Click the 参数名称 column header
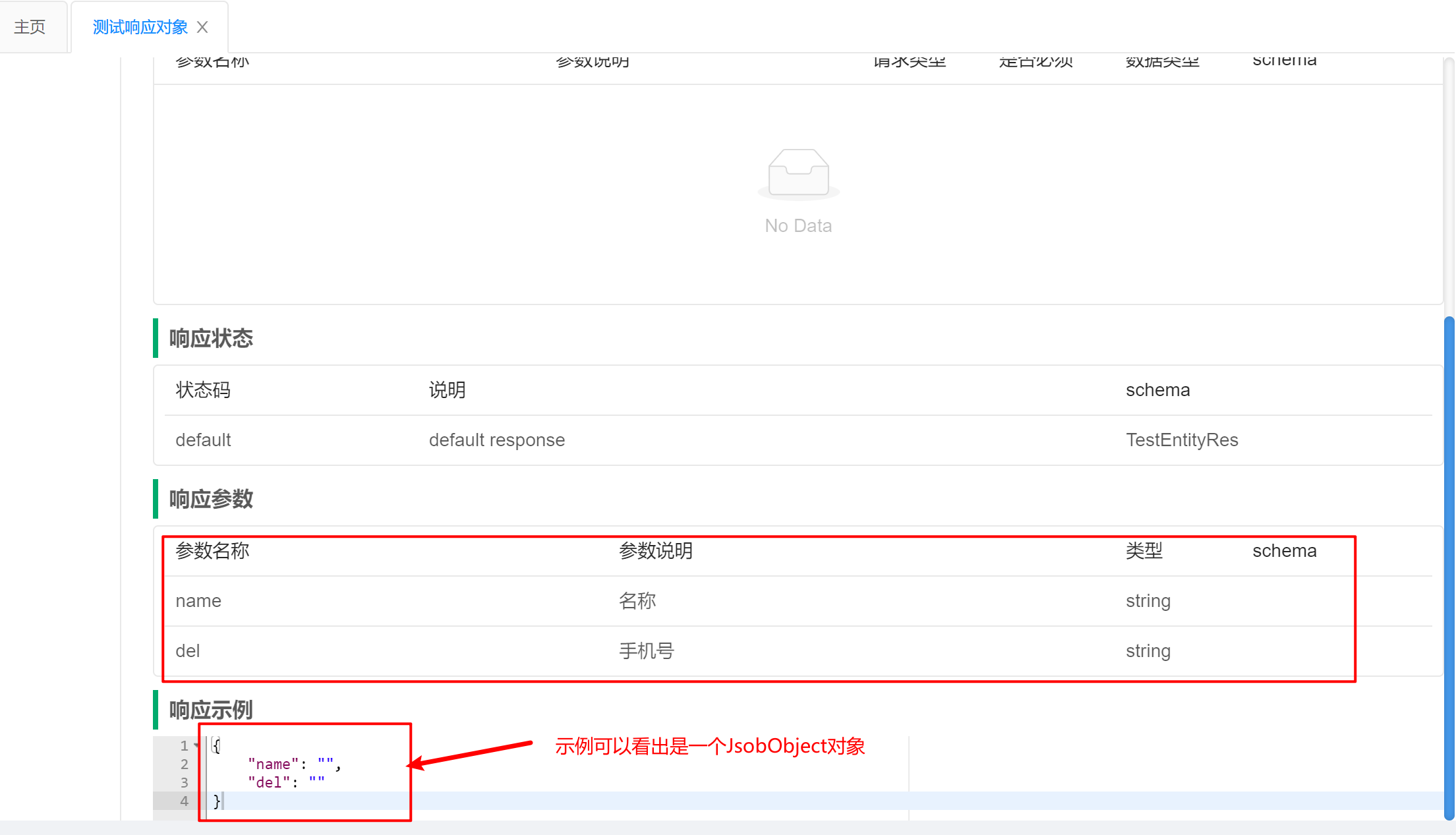This screenshot has height=835, width=1456. coord(212,551)
